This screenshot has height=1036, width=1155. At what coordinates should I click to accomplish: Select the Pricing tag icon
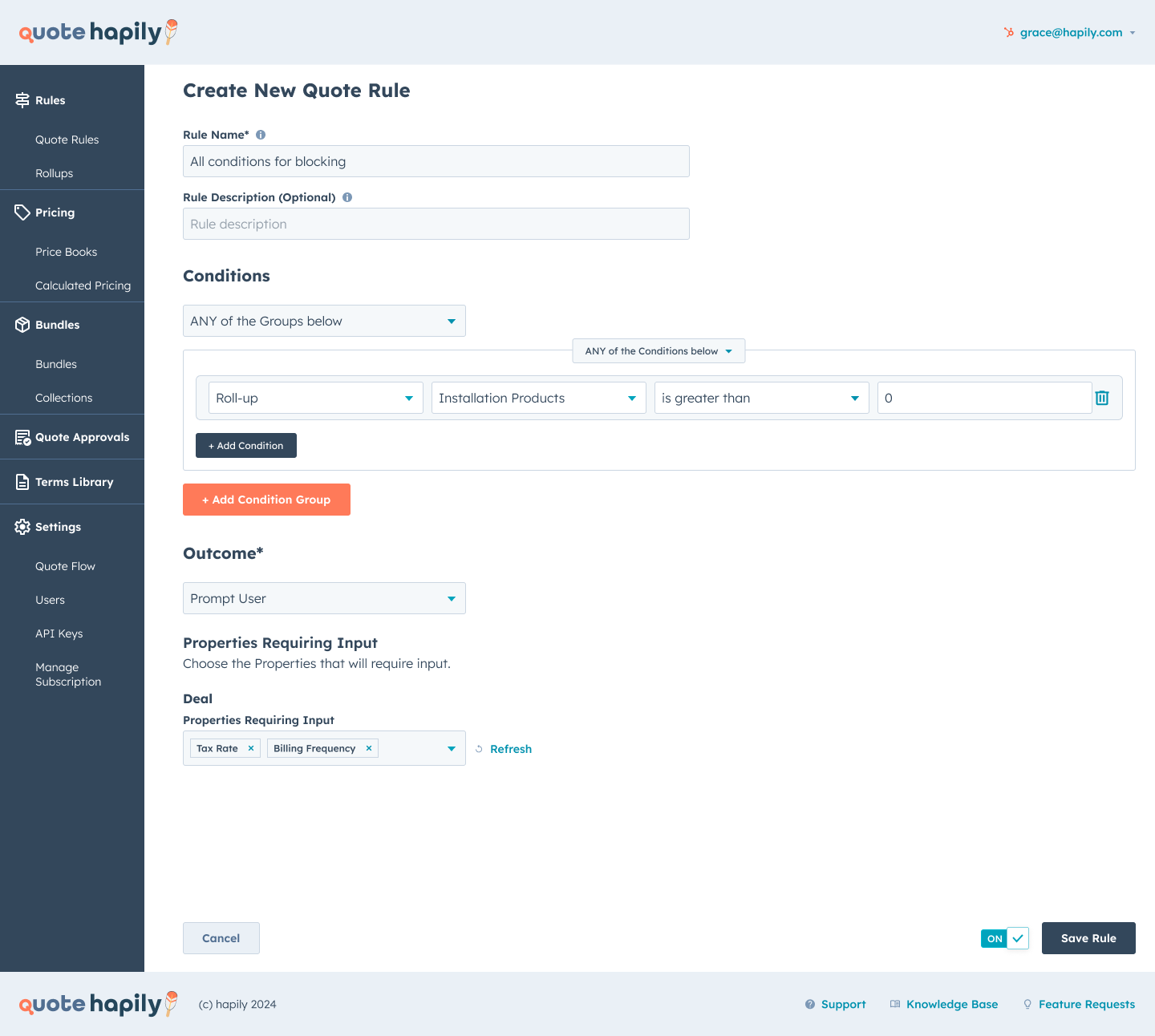coord(22,212)
